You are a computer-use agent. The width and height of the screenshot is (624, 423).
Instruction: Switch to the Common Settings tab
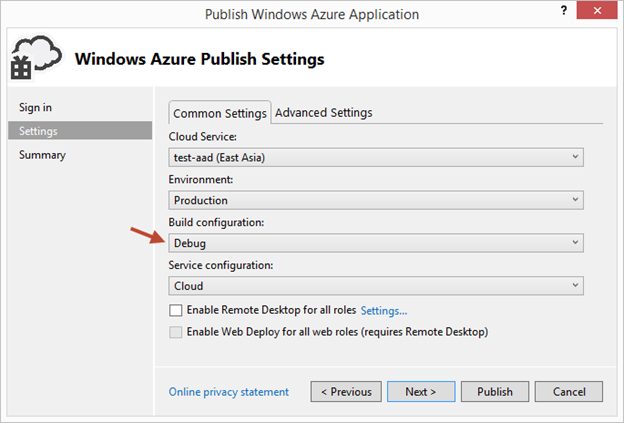coord(220,113)
